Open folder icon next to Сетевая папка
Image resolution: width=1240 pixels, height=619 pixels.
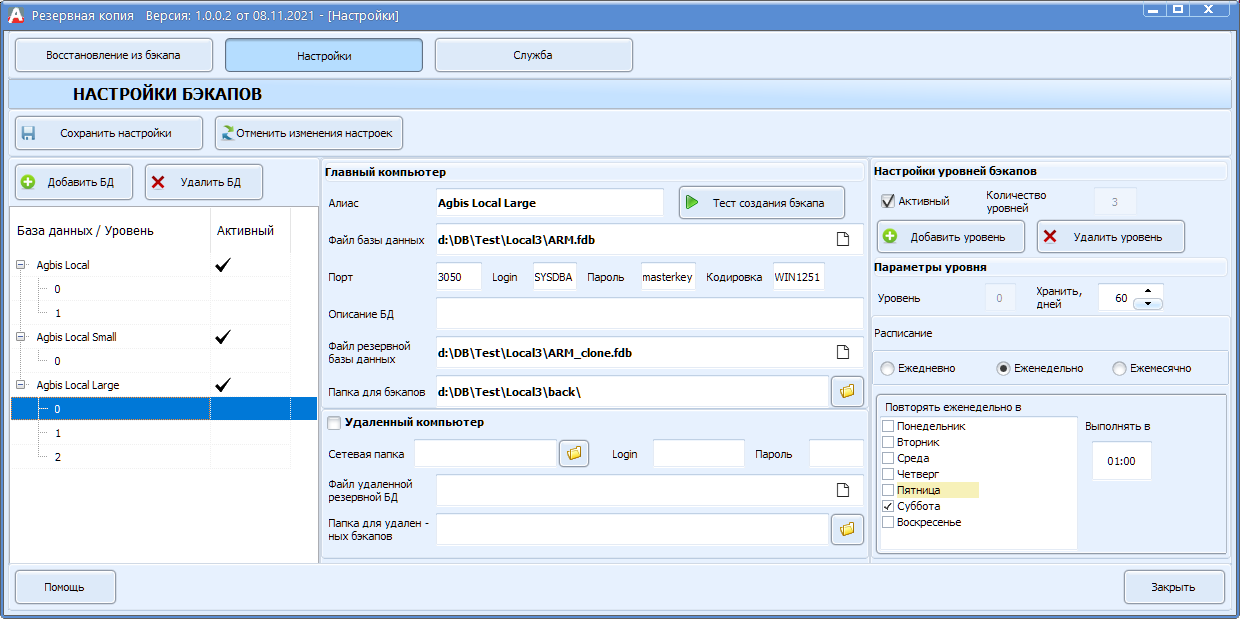click(574, 454)
